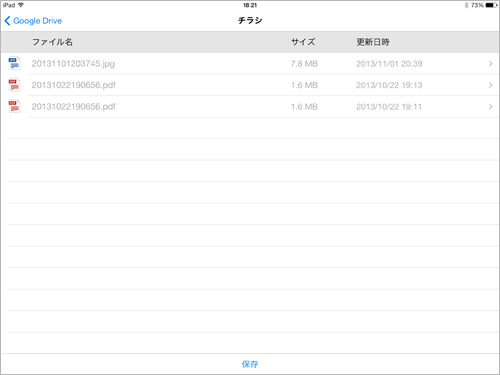Tap the 保存 save button
Screen dimensions: 500x375
[x=250, y=364]
